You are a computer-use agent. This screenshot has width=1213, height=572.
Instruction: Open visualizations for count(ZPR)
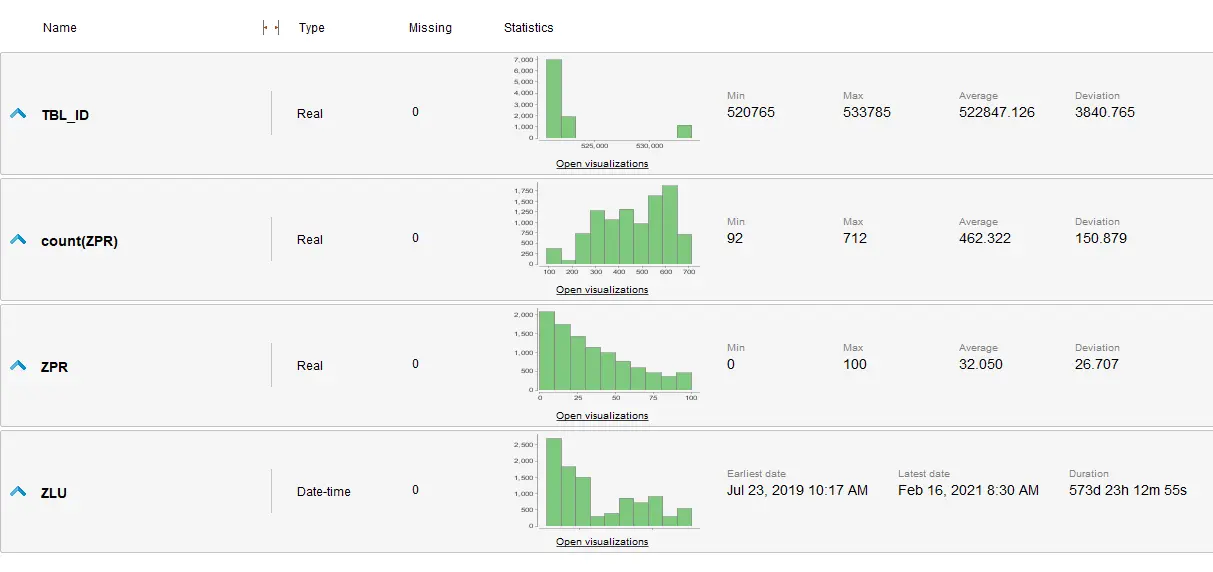602,290
